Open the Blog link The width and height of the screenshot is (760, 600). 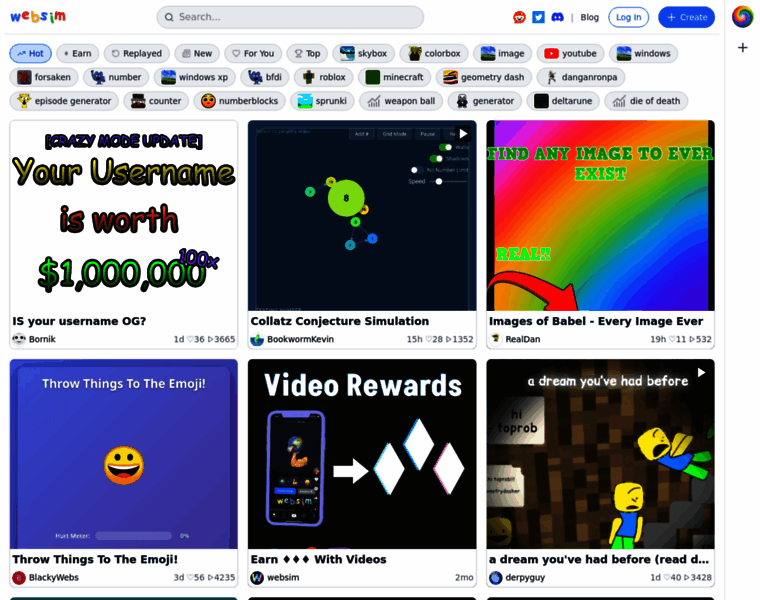pyautogui.click(x=590, y=17)
